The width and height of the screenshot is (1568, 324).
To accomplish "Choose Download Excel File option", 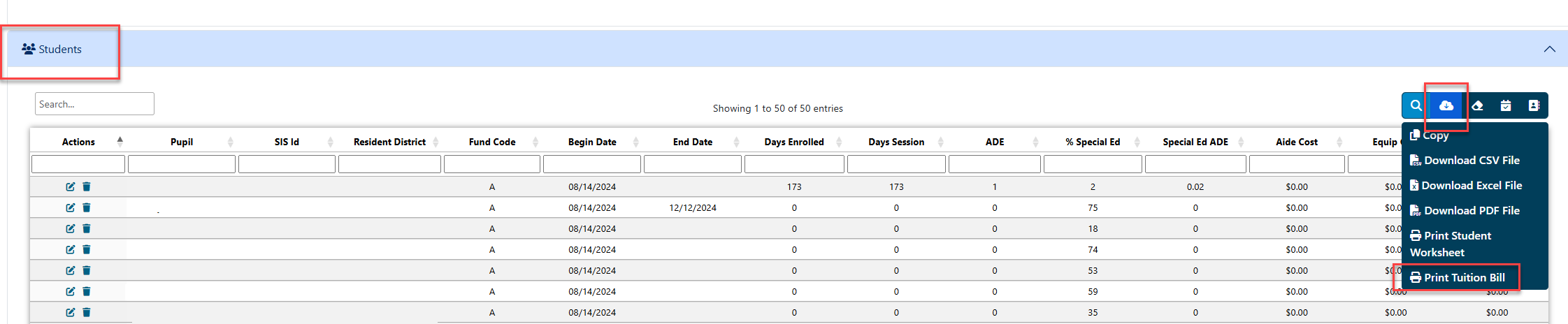I will (1466, 186).
